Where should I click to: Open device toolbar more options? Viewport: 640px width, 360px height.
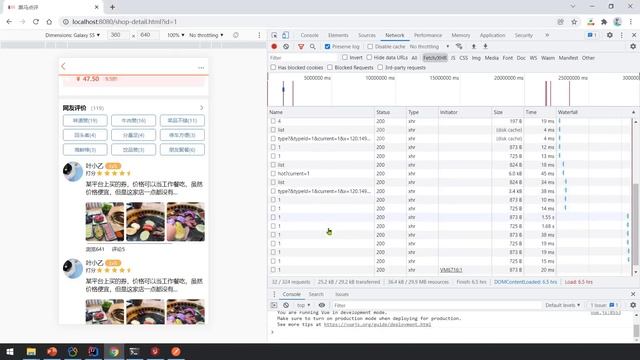coord(259,35)
